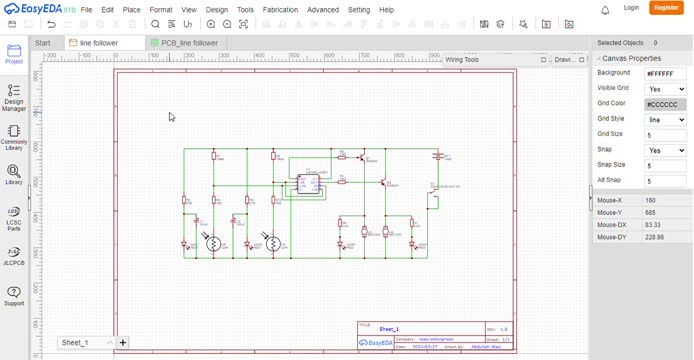Image resolution: width=694 pixels, height=360 pixels.
Task: Open the Snap dropdown showing 'Yes'
Action: [x=665, y=151]
